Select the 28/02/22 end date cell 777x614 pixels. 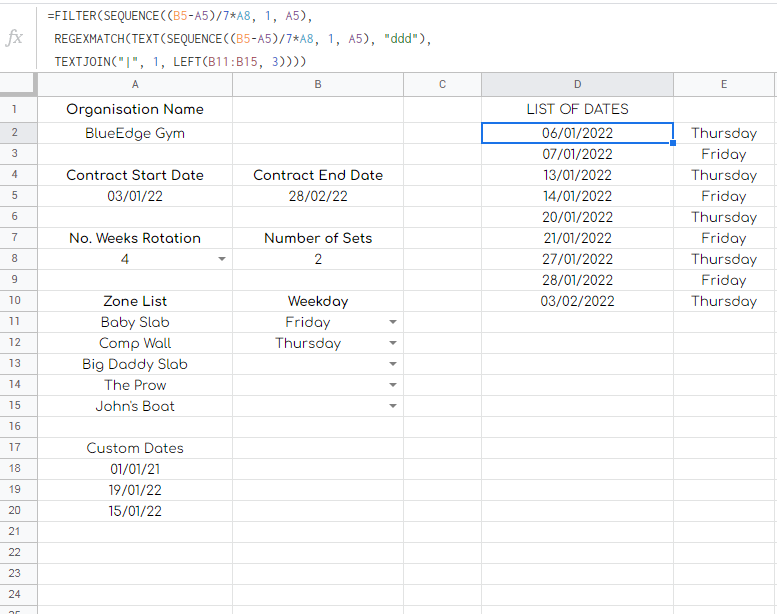click(318, 196)
